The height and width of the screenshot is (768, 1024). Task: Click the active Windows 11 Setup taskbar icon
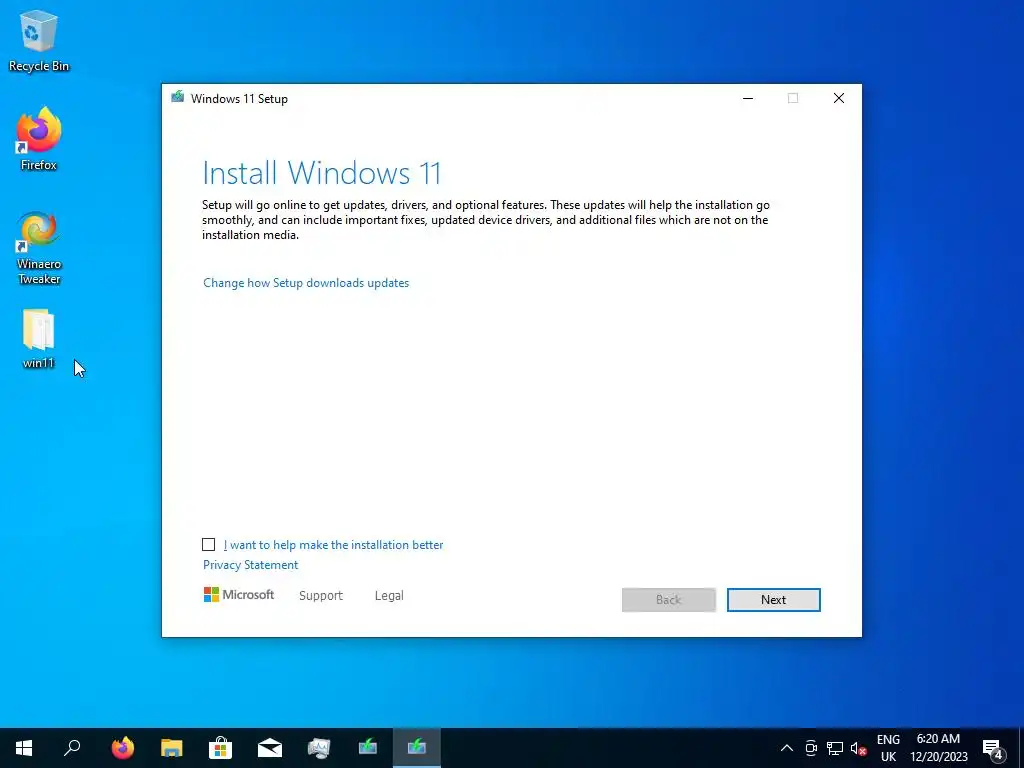pos(417,748)
